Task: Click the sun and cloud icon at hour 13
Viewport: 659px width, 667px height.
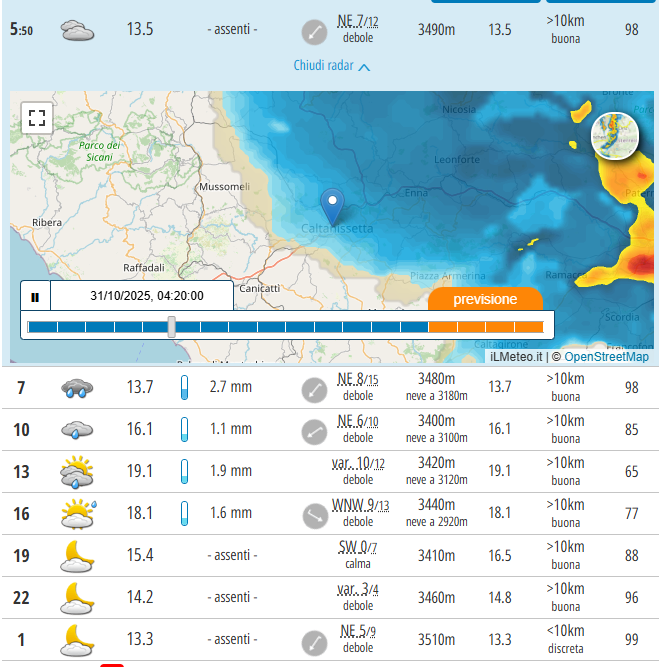Action: (x=77, y=472)
